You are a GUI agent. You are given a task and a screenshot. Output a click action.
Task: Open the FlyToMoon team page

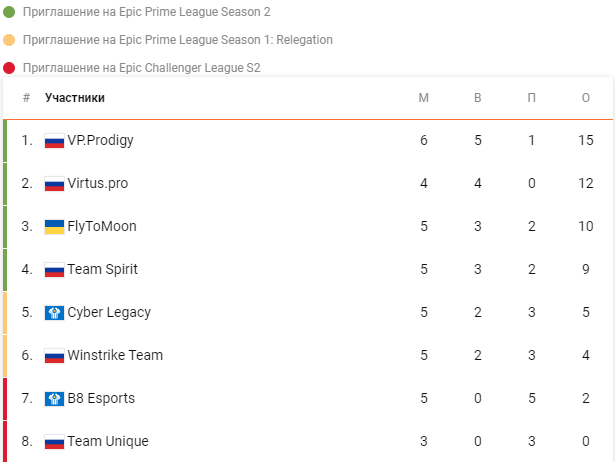point(102,226)
